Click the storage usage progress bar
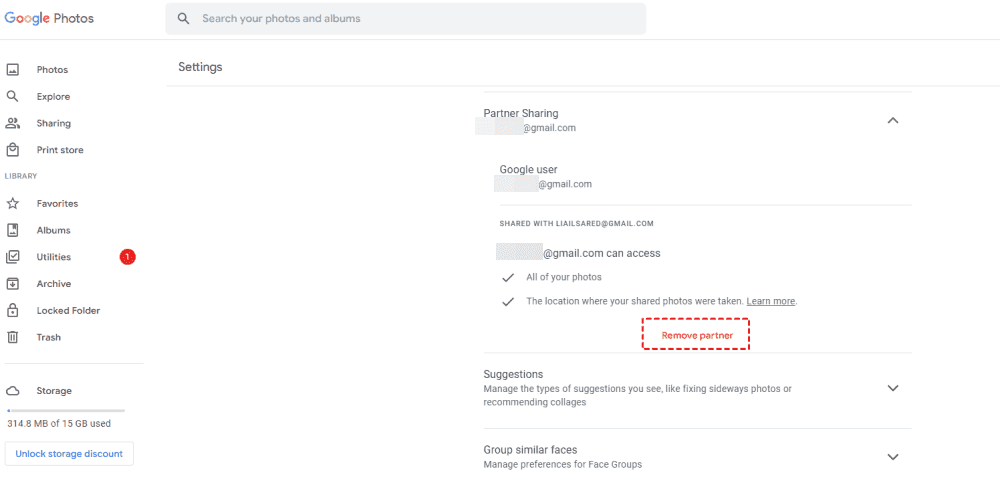This screenshot has width=1000, height=487. [66, 410]
